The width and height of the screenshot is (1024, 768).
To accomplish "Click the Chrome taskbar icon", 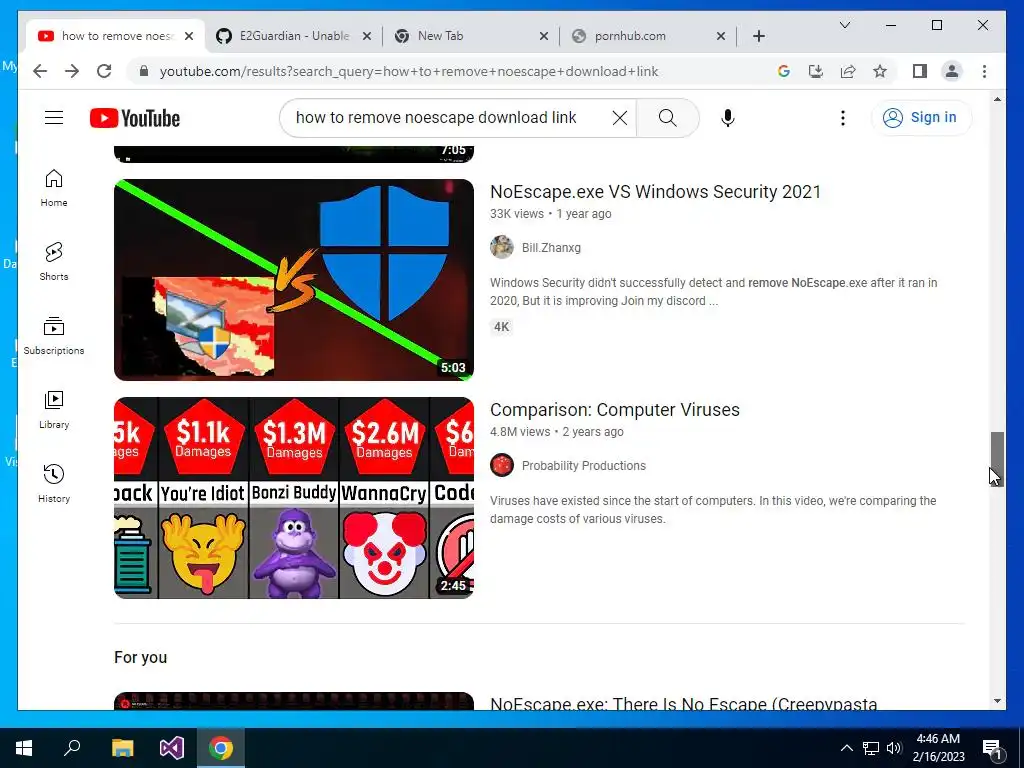I will pos(221,748).
